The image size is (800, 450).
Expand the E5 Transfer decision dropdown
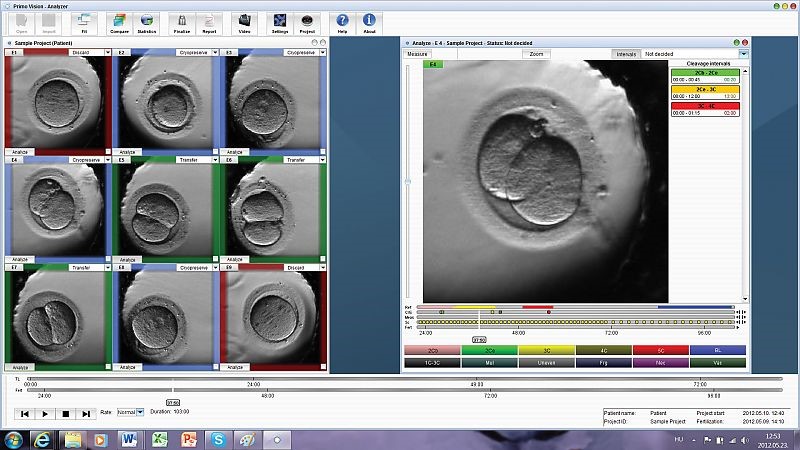[215, 159]
